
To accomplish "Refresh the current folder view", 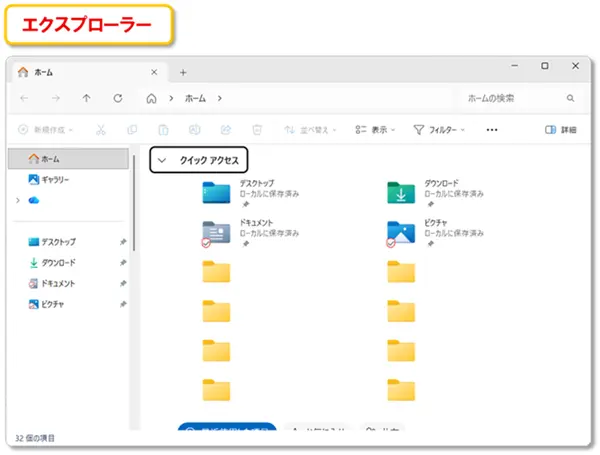I will point(118,98).
